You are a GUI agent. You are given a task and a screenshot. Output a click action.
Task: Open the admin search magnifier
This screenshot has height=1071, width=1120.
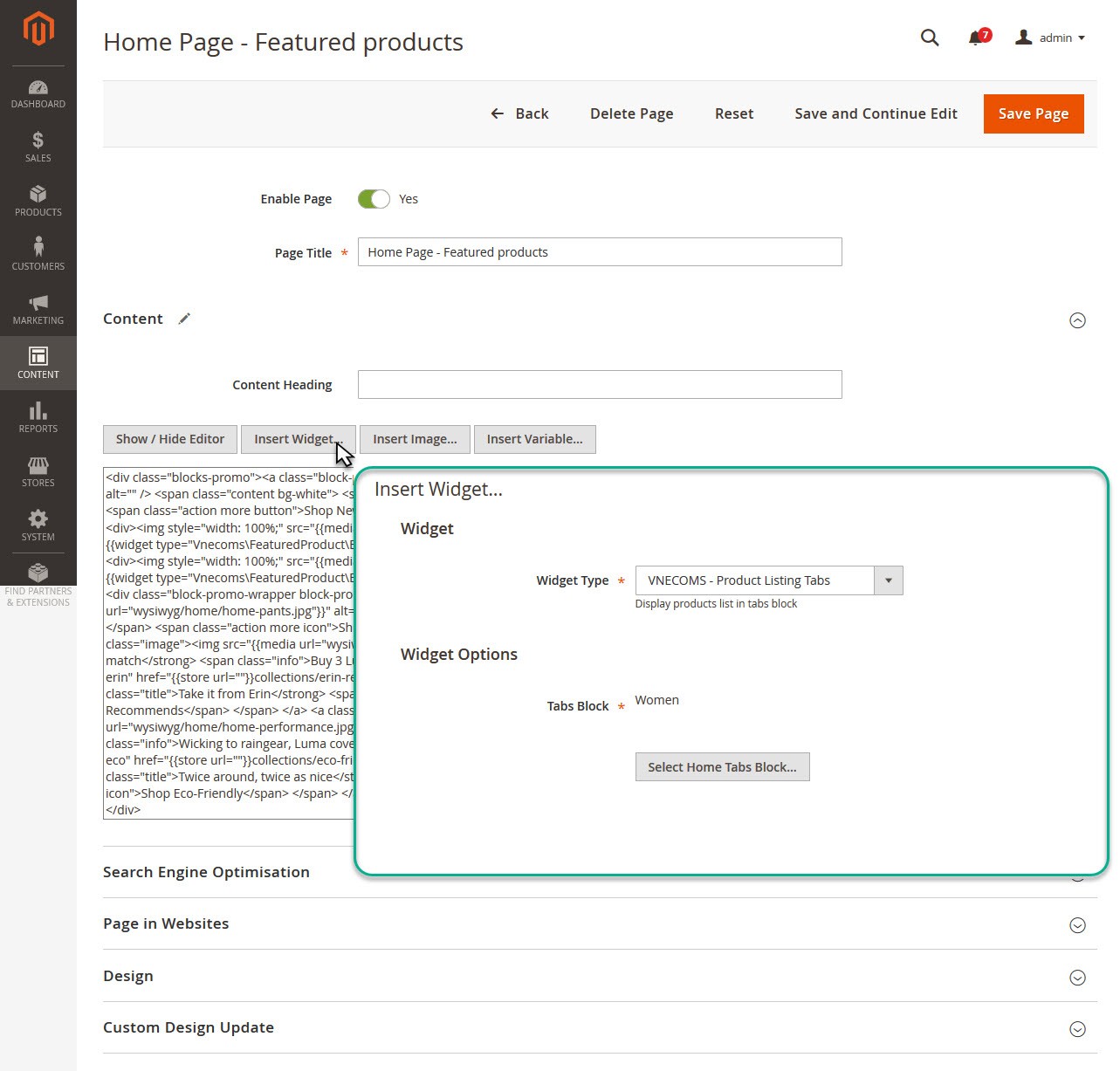tap(929, 38)
